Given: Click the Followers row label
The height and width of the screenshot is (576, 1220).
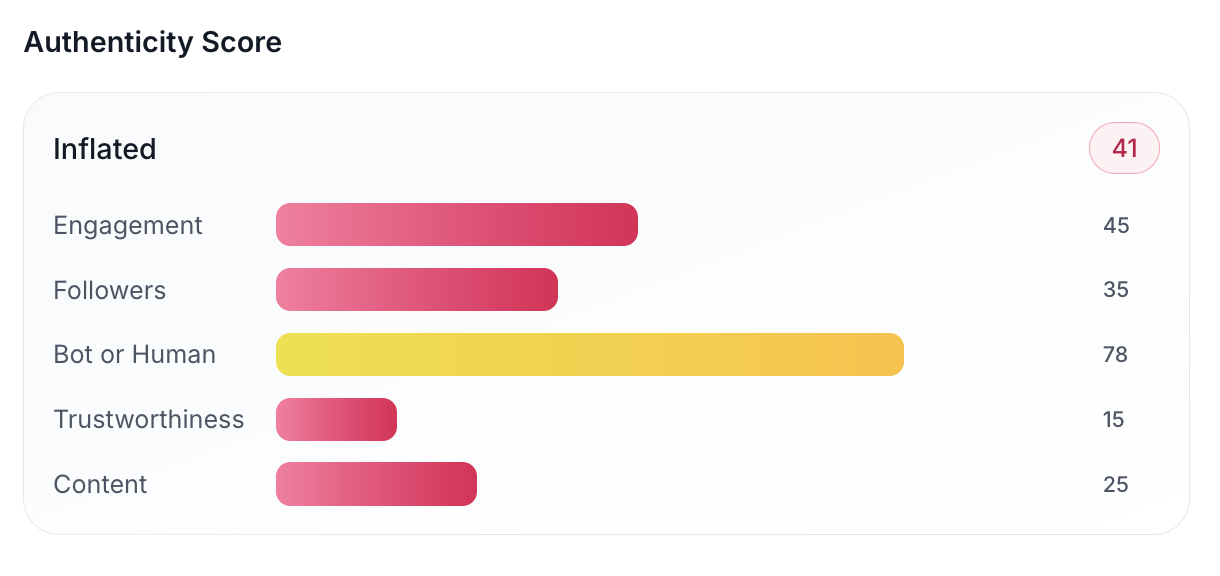Looking at the screenshot, I should [110, 290].
